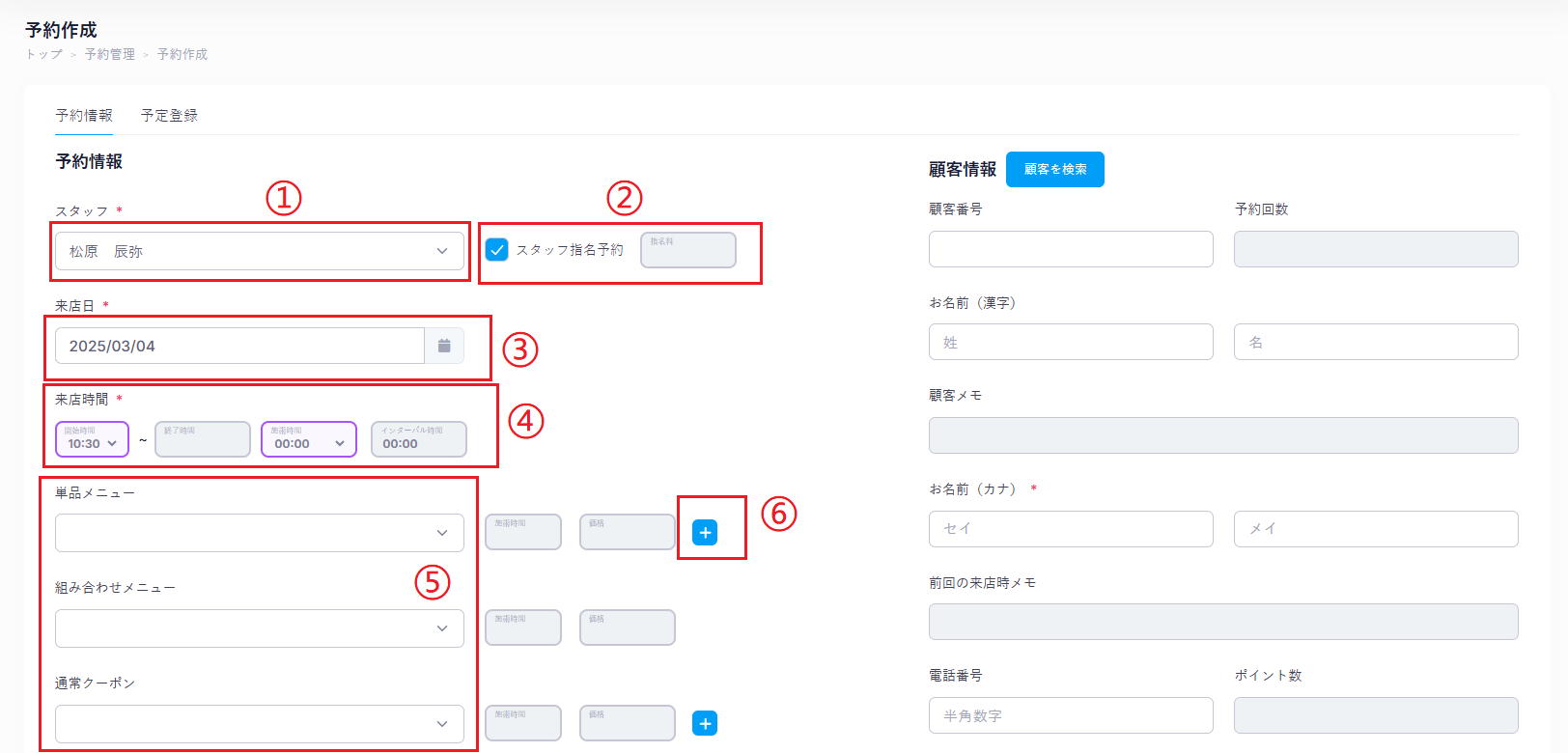Click the 顧客を検索 button

[x=1054, y=169]
